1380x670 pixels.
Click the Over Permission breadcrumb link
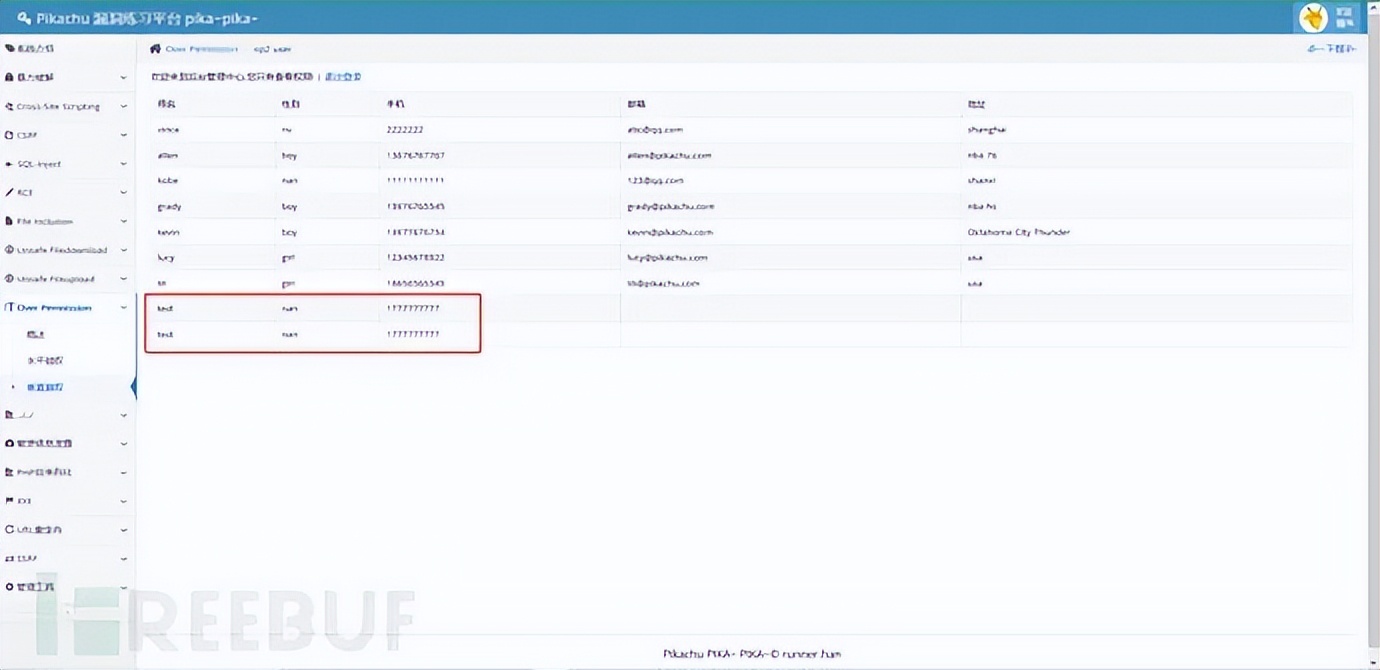(202, 48)
